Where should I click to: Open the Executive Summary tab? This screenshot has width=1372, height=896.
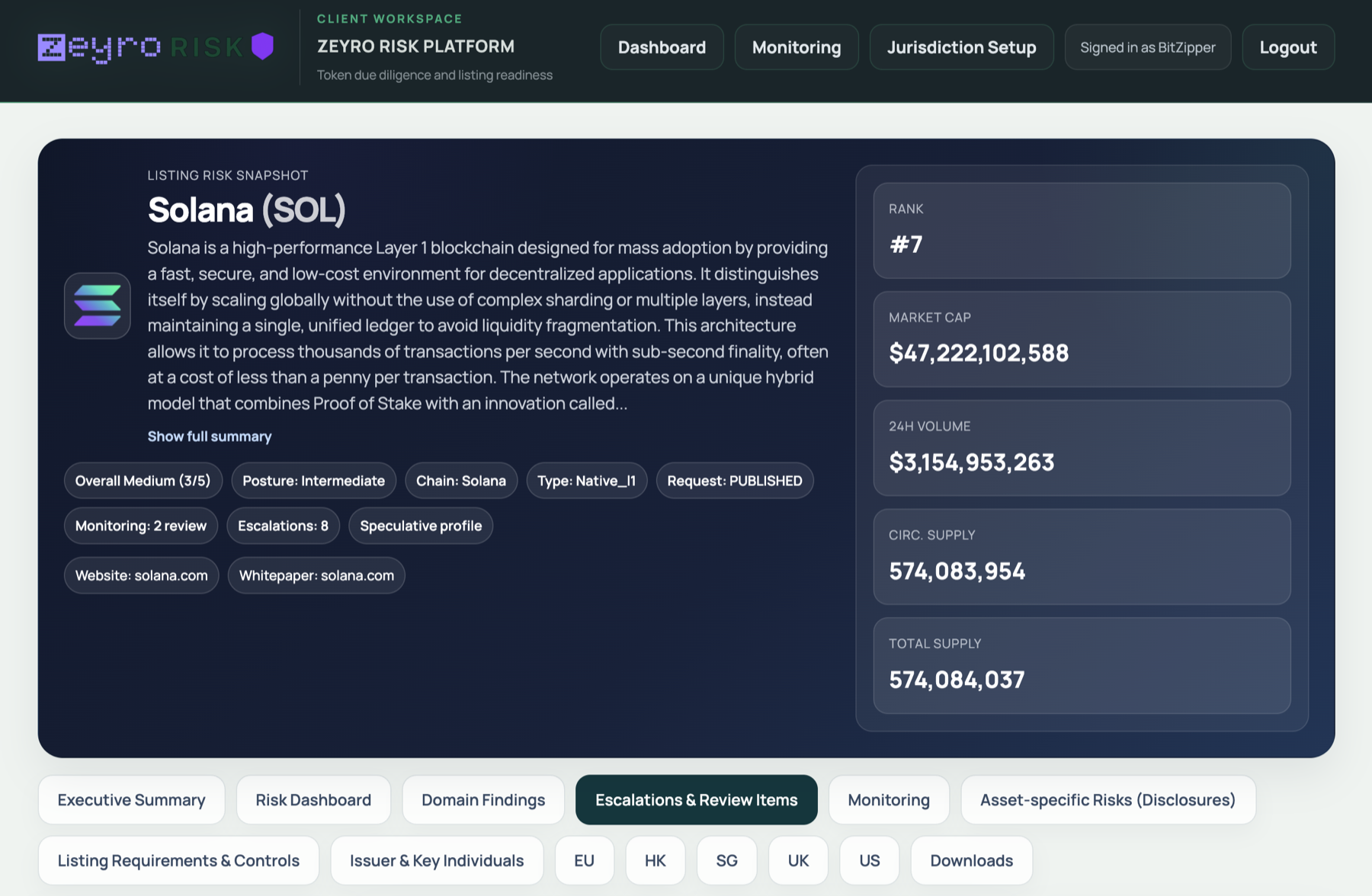click(x=130, y=799)
